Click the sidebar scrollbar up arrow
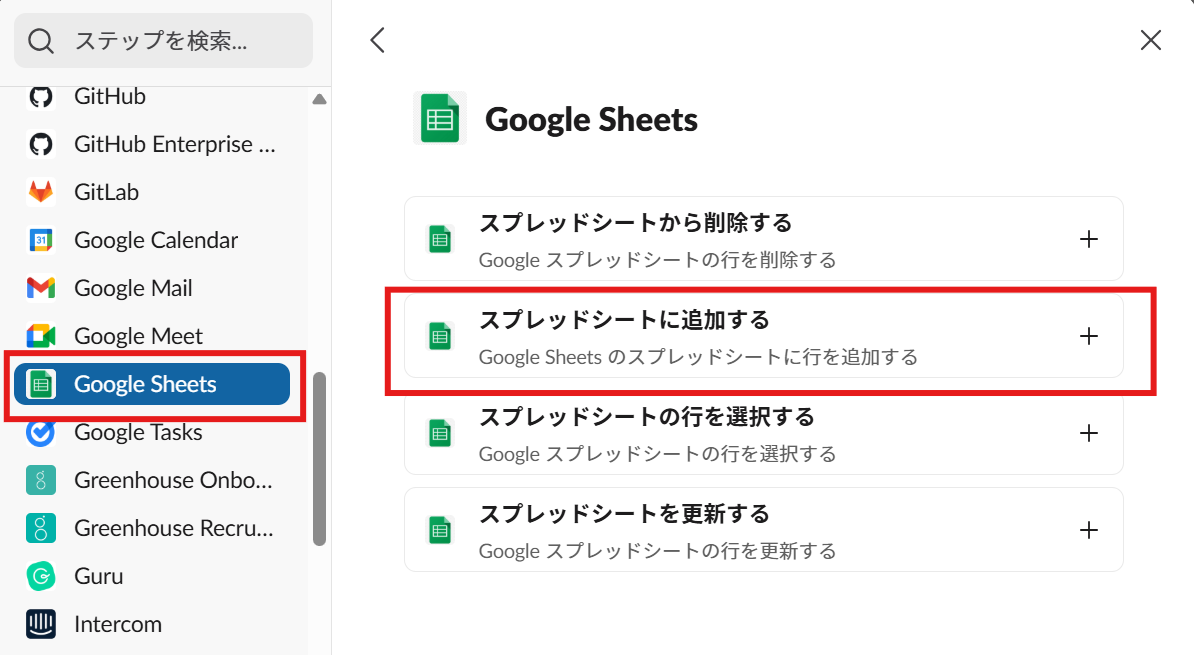This screenshot has width=1194, height=655. coord(319,99)
